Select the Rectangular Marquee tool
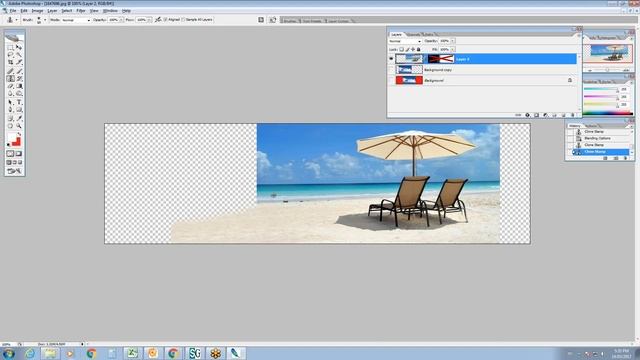The width and height of the screenshot is (640, 360). coord(11,47)
